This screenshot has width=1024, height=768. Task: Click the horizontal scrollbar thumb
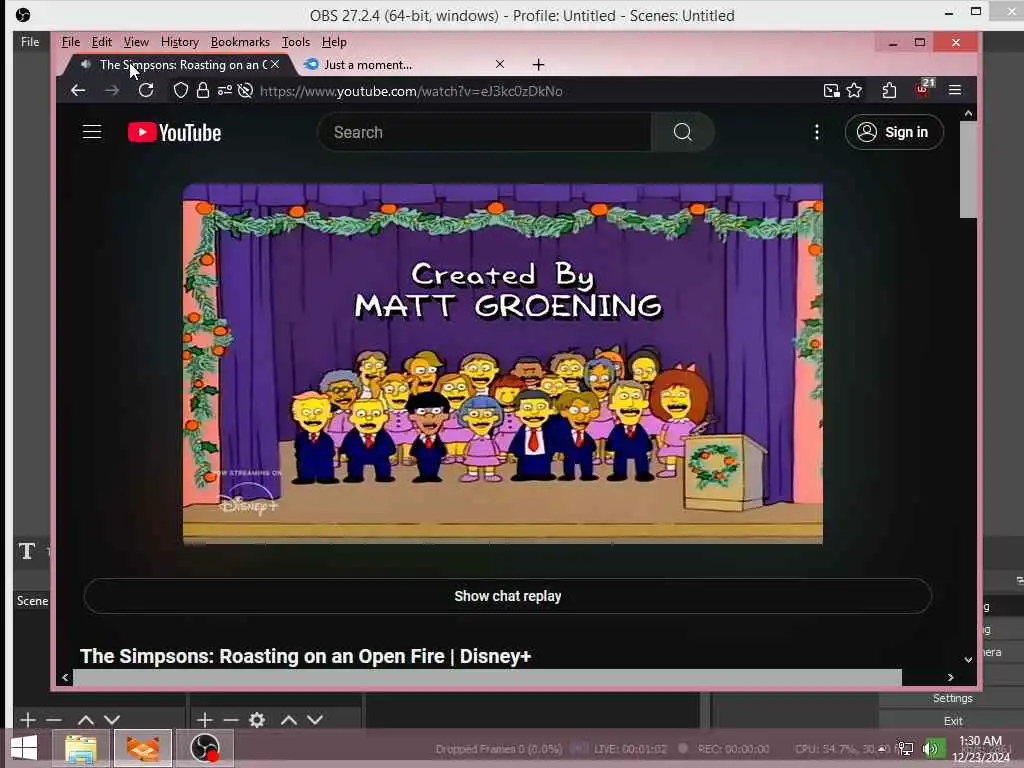tap(487, 677)
